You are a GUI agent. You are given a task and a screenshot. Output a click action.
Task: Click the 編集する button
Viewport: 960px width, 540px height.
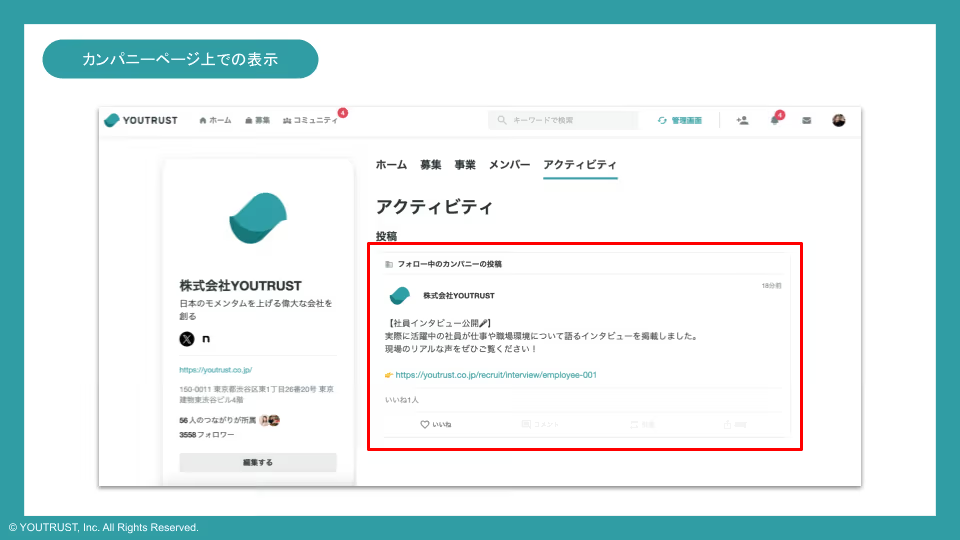[x=258, y=462]
